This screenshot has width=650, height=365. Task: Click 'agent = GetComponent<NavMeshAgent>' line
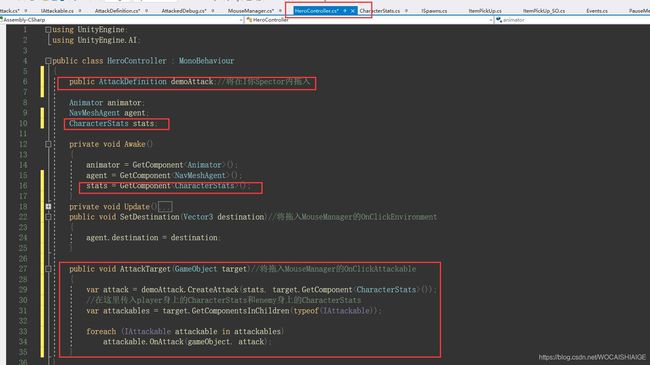tap(164, 175)
